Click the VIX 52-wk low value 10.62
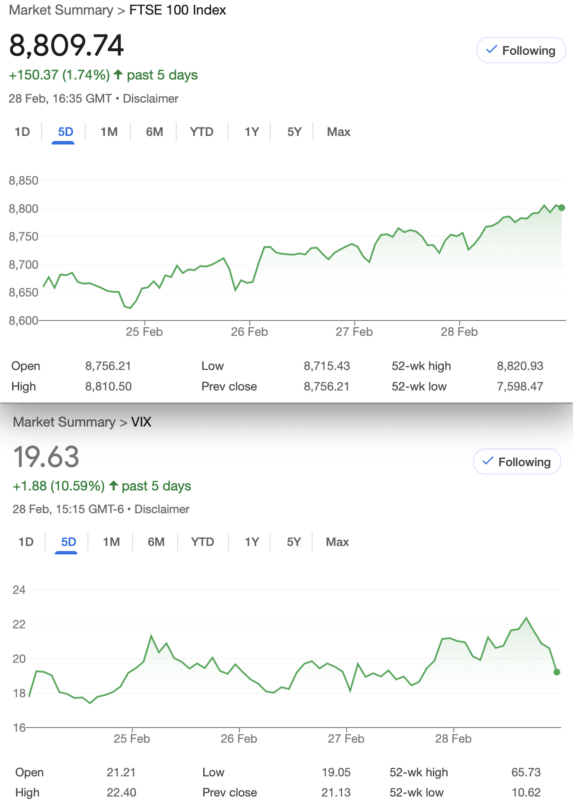The height and width of the screenshot is (800, 573). coord(526,792)
